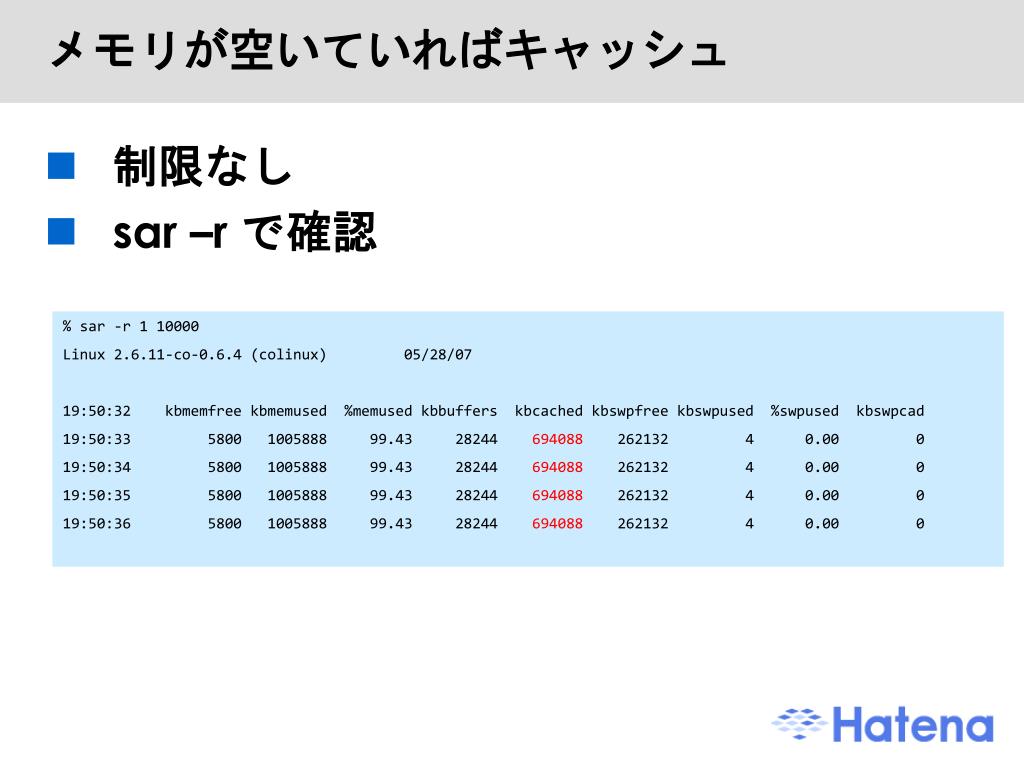Click 0.00 in the 19:50:34 row

pos(822,467)
